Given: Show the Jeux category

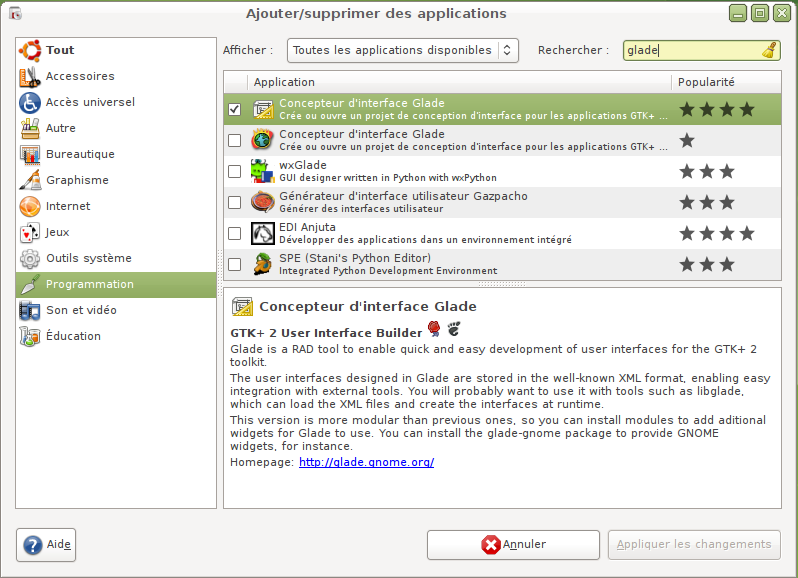Looking at the screenshot, I should click(x=116, y=232).
